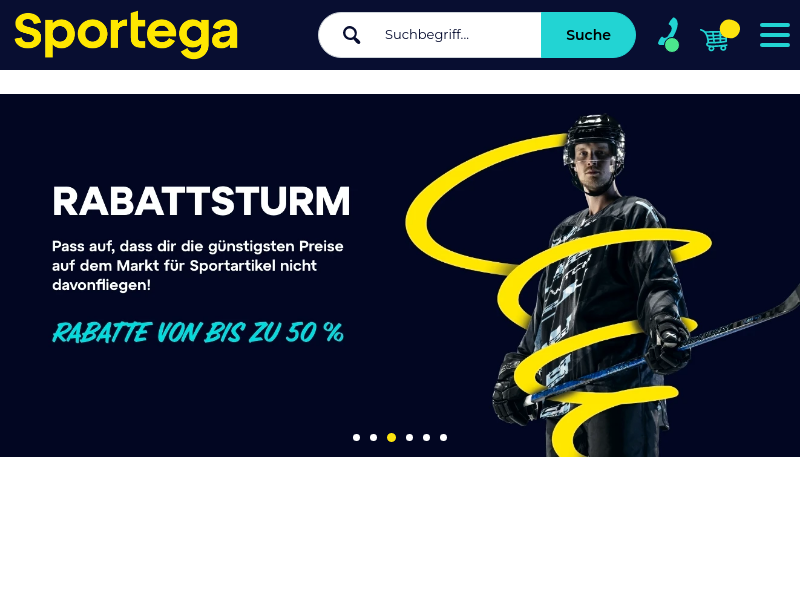This screenshot has width=800, height=600.
Task: Show the last carousel slide dot
Action: [x=443, y=437]
